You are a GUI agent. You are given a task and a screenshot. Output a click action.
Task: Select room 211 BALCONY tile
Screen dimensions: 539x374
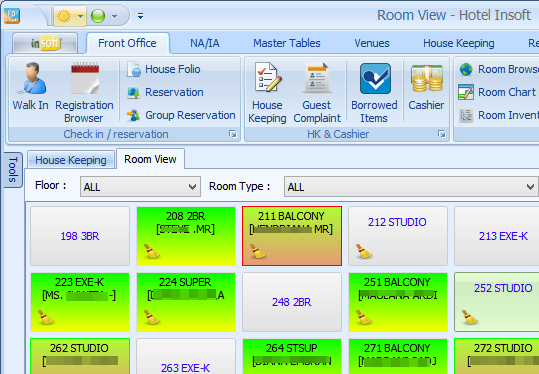coord(292,236)
